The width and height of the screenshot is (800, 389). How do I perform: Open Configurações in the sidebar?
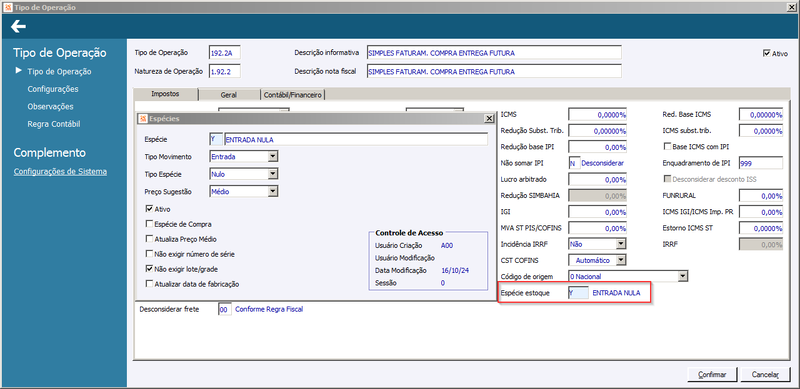click(53, 89)
